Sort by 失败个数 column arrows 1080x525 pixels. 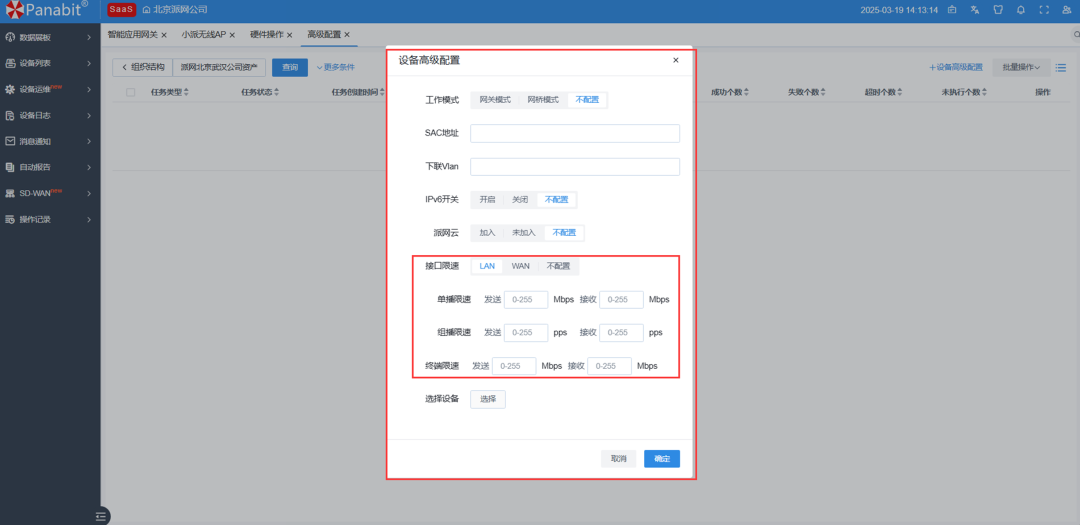pos(823,92)
